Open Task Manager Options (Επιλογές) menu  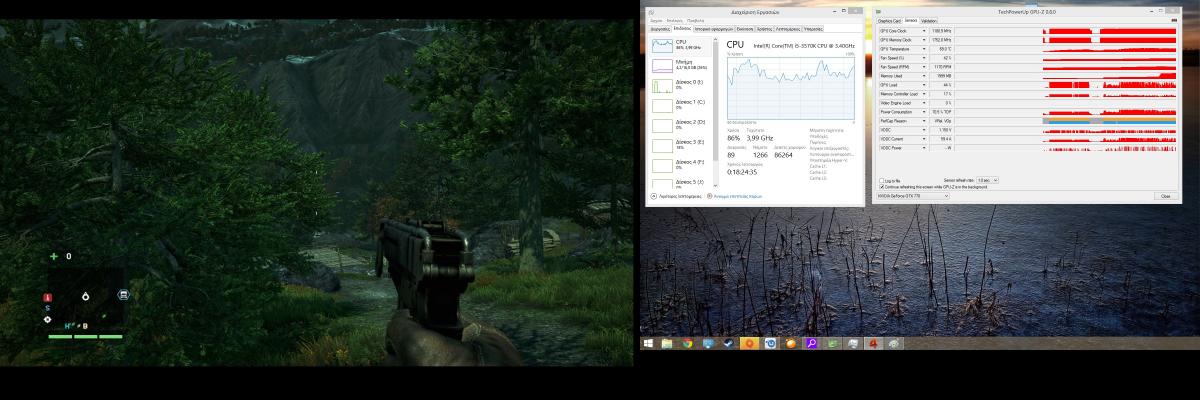pos(675,20)
